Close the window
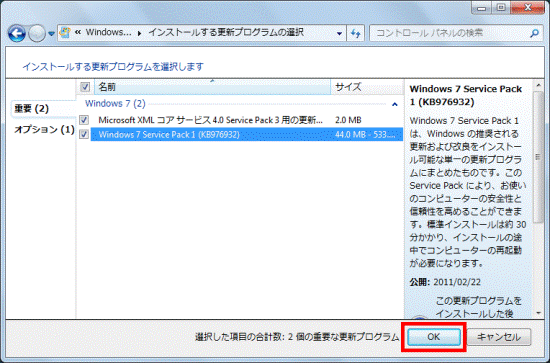 [x=528, y=8]
